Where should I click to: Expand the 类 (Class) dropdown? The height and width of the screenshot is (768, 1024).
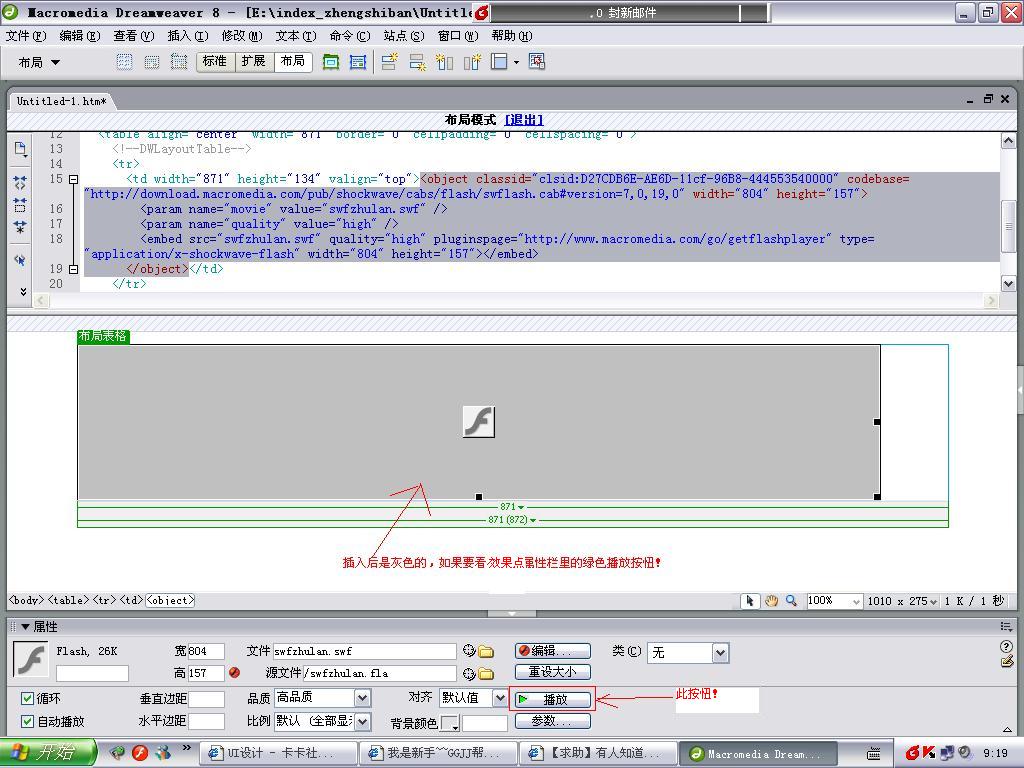coord(720,652)
